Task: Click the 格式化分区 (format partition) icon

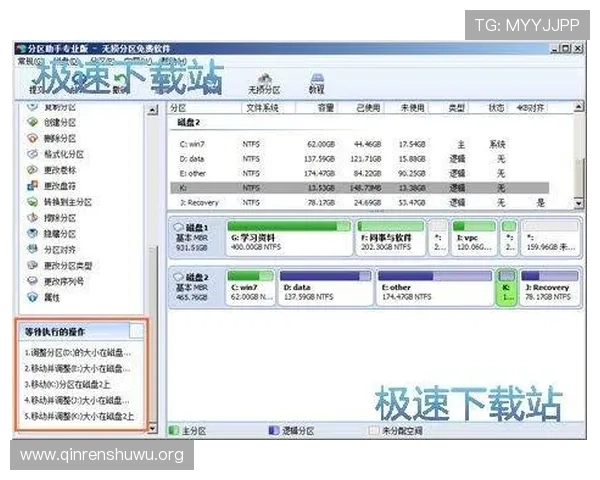Action: coord(33,154)
